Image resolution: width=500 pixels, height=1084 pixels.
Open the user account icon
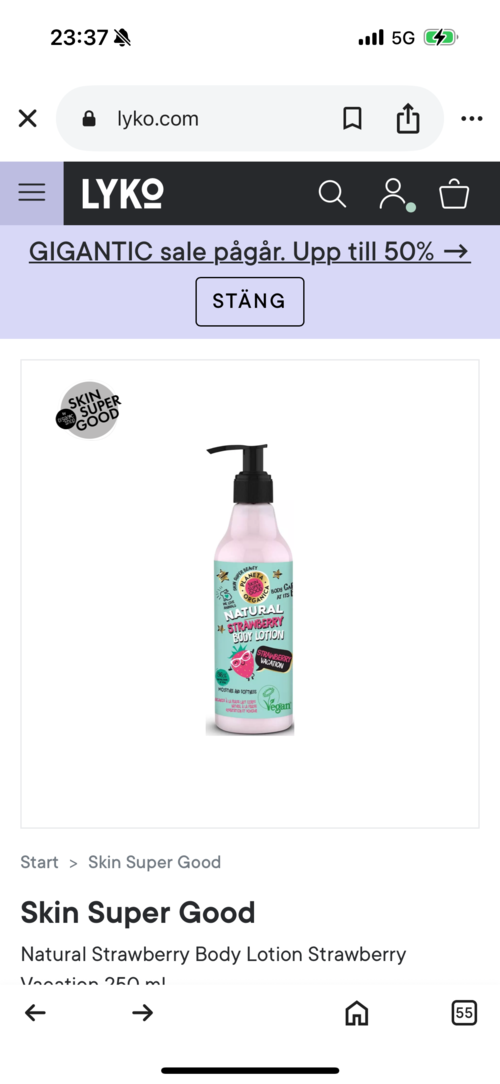click(x=395, y=194)
